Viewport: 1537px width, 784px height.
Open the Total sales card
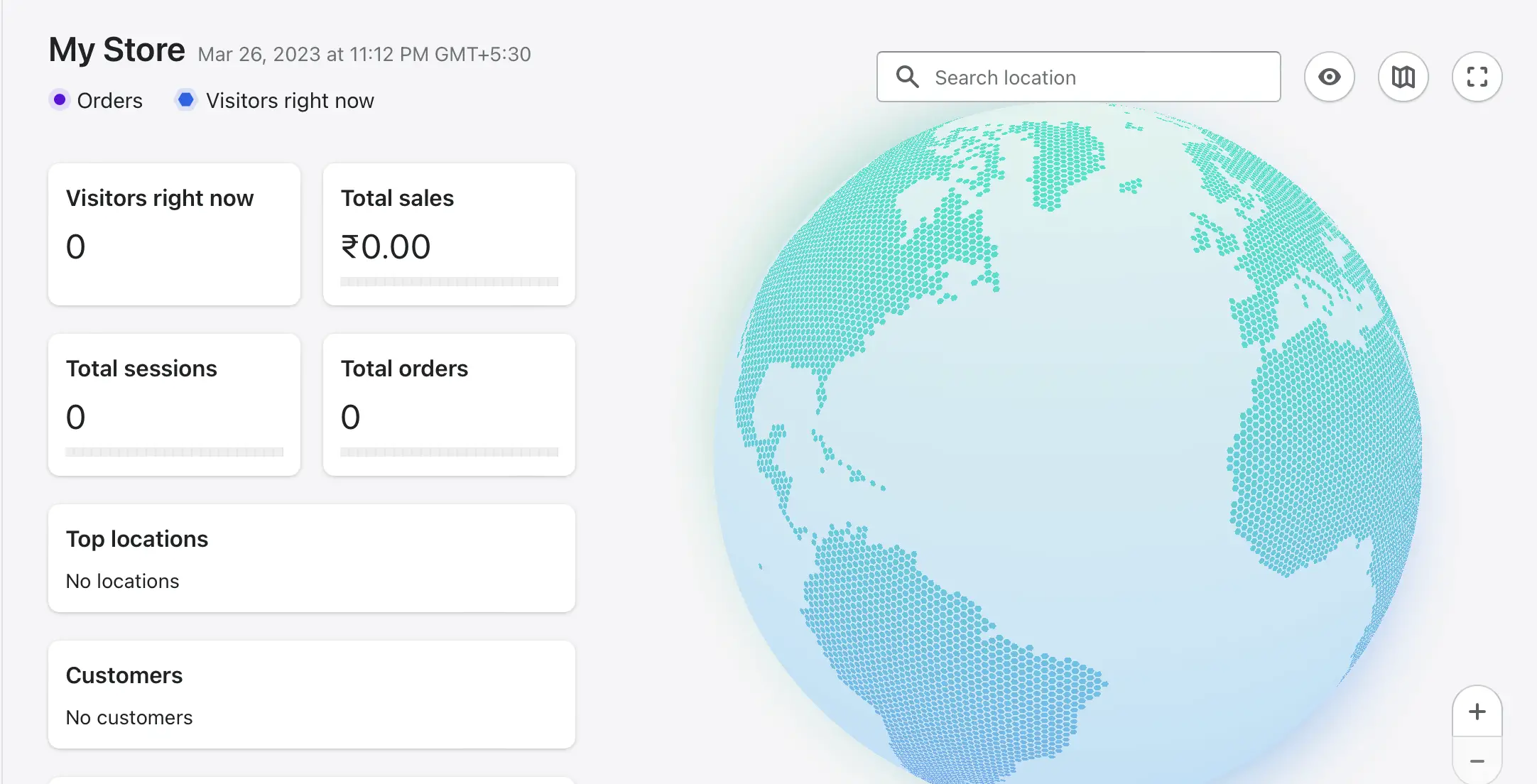449,234
